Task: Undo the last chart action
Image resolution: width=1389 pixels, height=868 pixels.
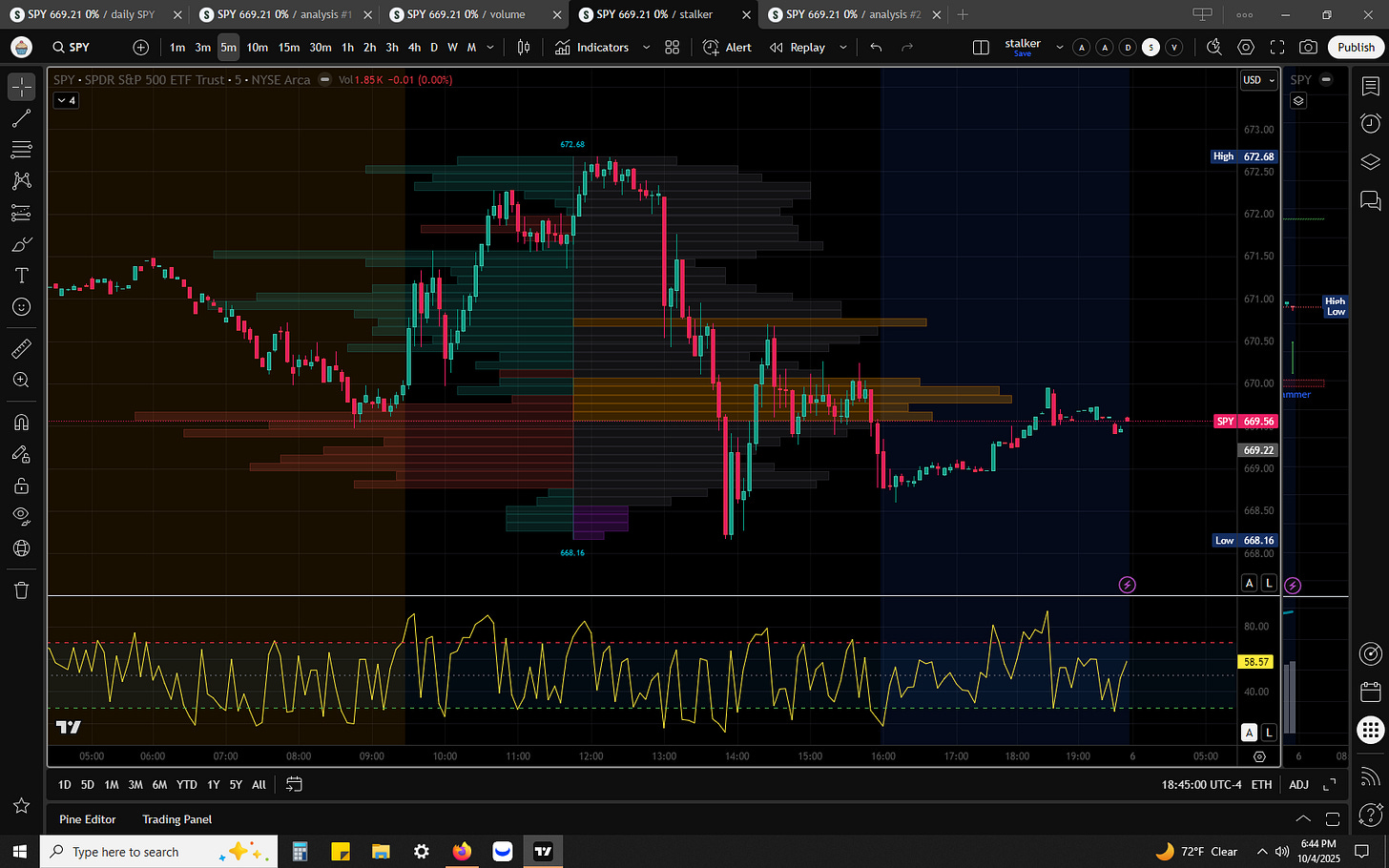Action: coord(876,47)
